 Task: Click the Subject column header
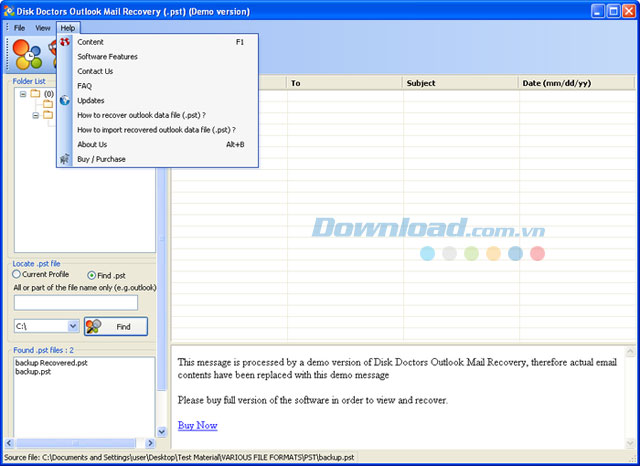[460, 83]
